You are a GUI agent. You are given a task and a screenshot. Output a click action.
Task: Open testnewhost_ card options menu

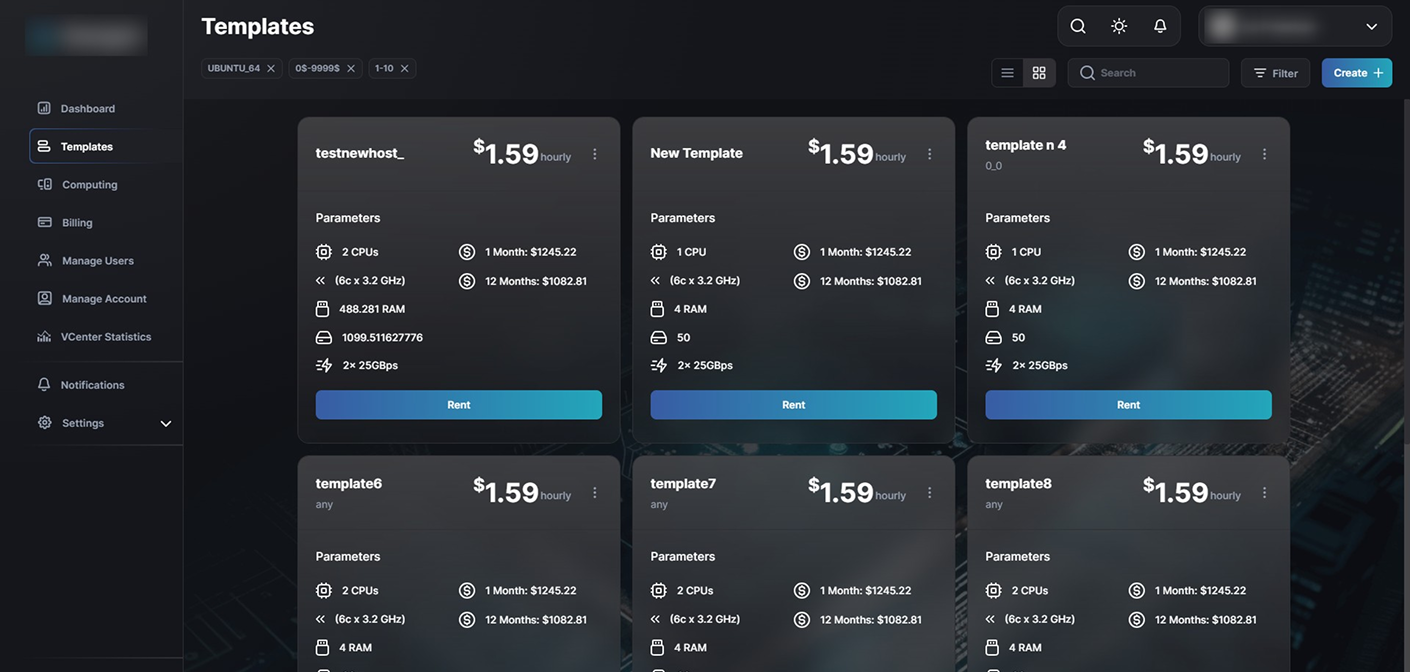tap(595, 154)
